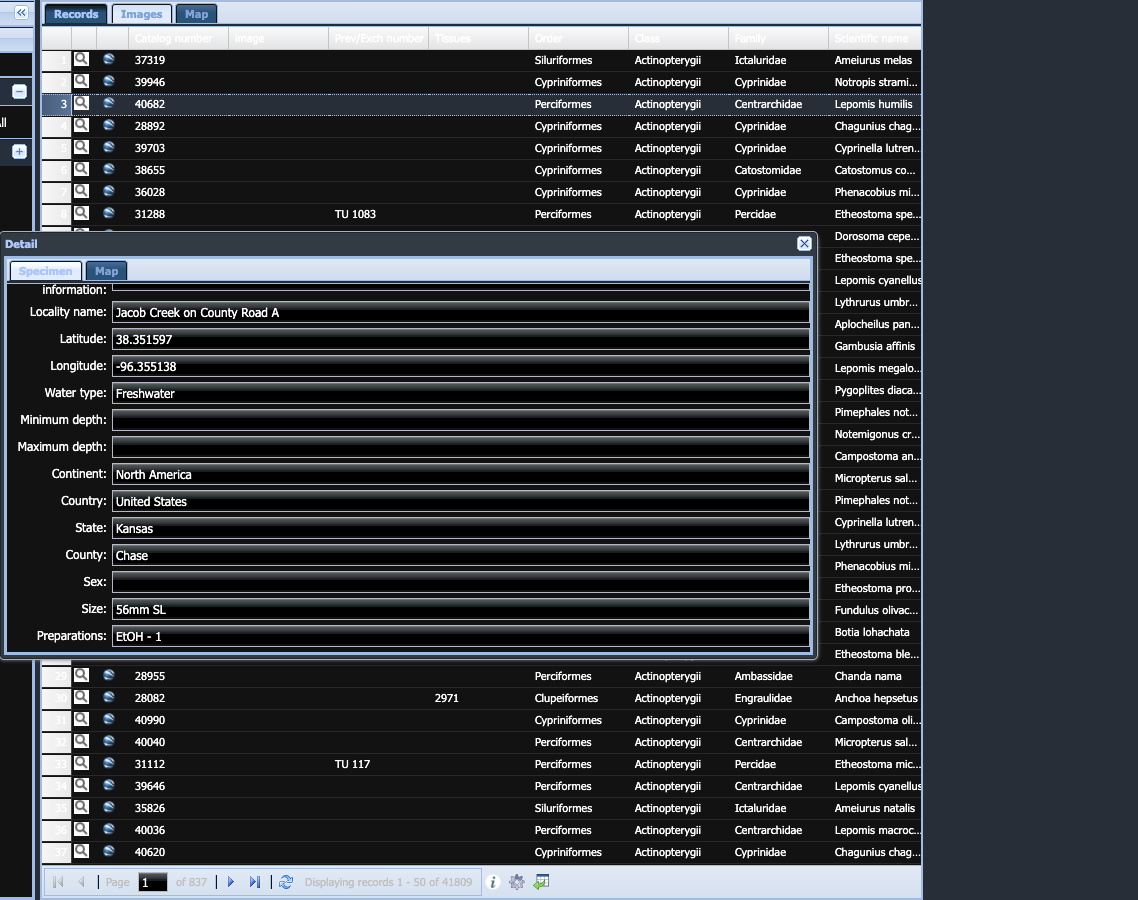Click the page number input field

point(152,882)
